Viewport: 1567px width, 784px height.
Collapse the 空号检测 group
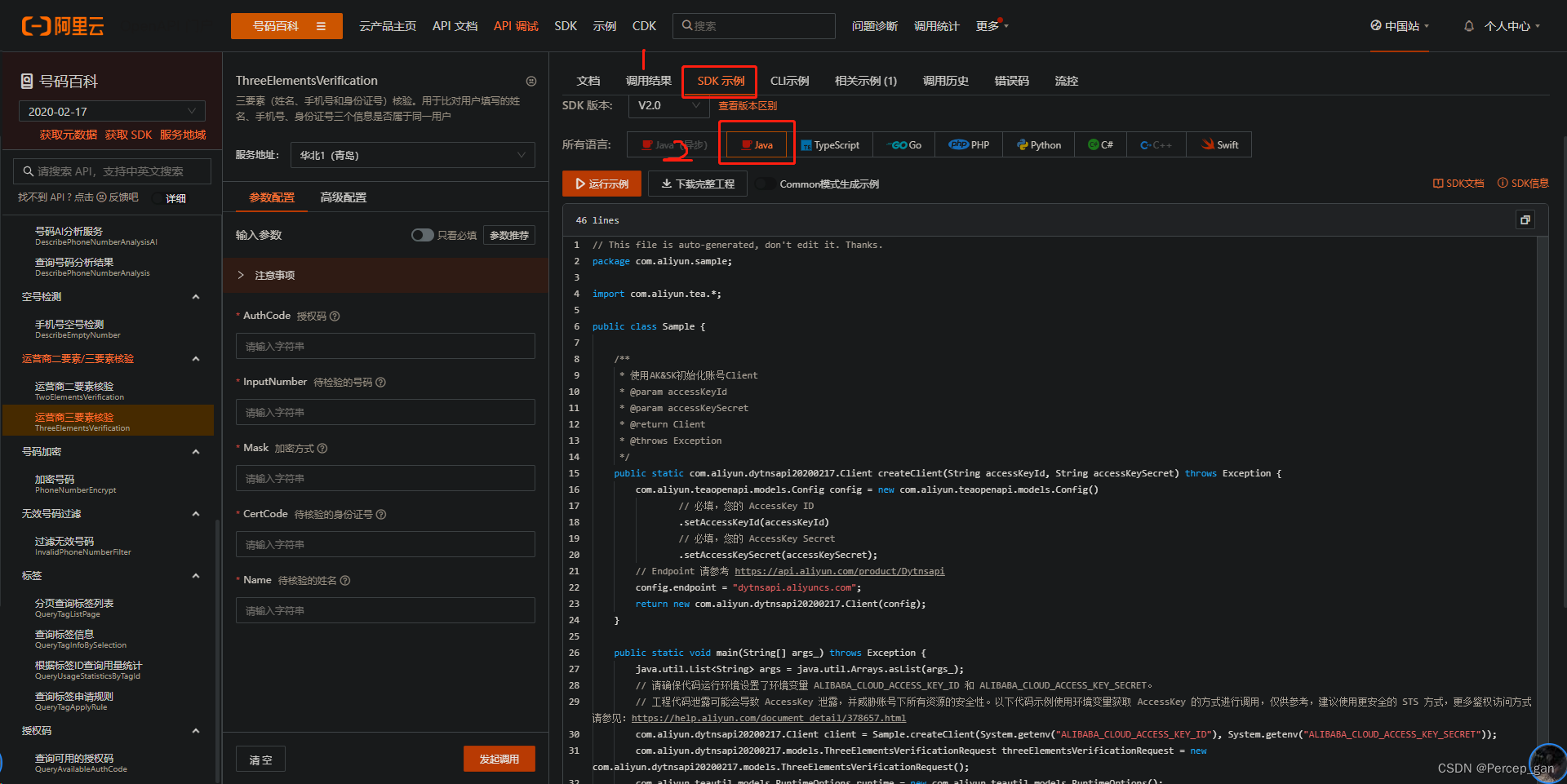tap(196, 297)
